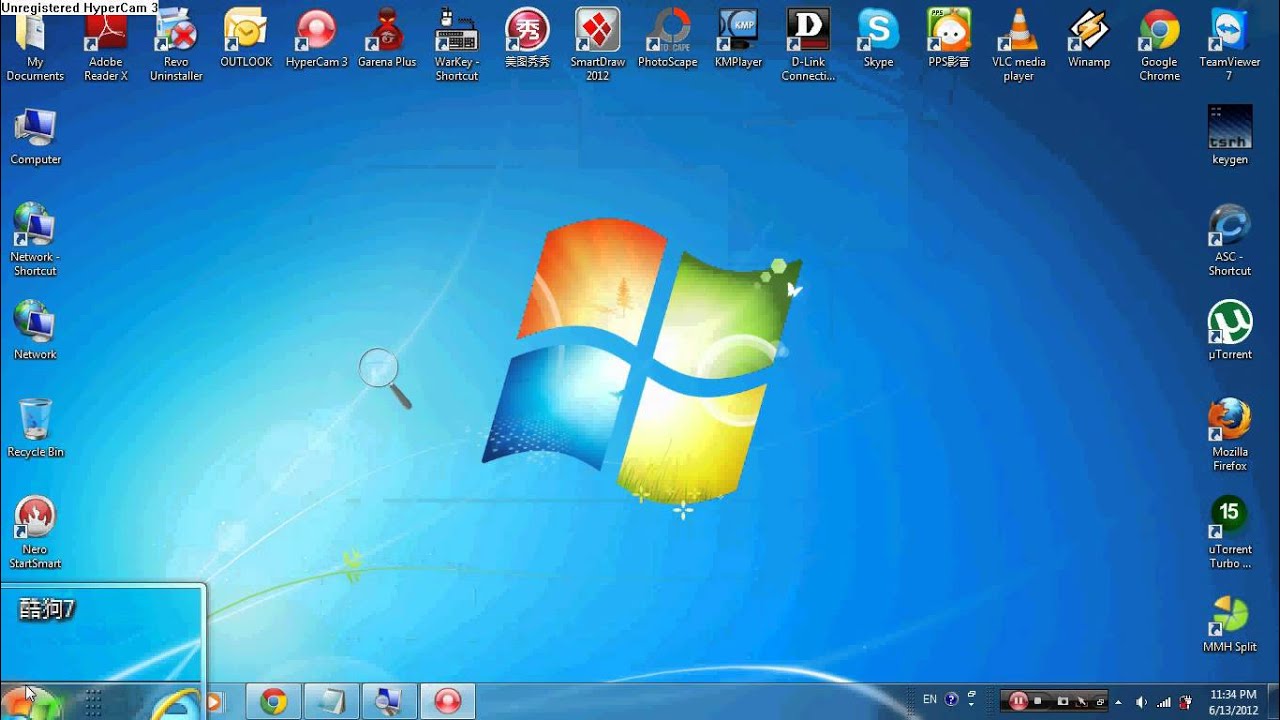The image size is (1280, 720).
Task: Click EN input language indicator
Action: 930,700
